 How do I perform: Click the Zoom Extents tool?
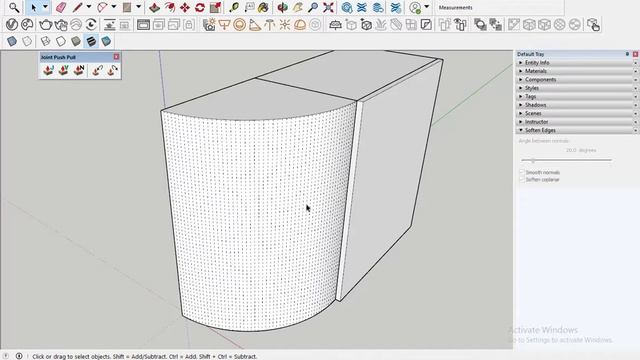(328, 7)
